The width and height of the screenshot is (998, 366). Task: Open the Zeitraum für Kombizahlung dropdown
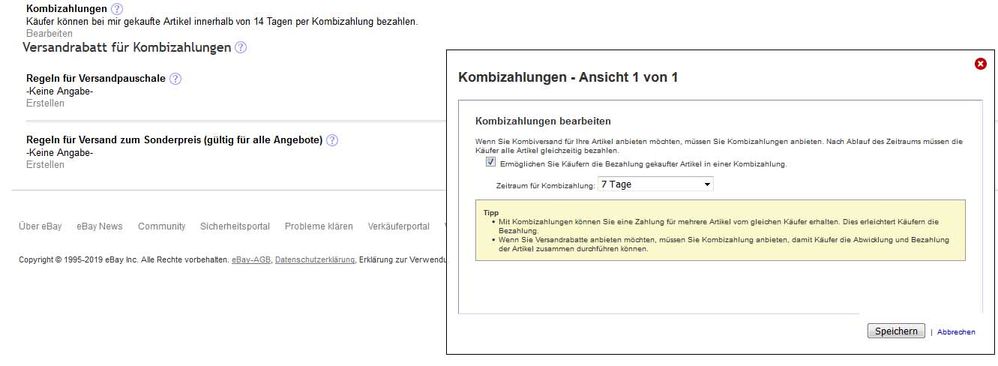point(655,185)
